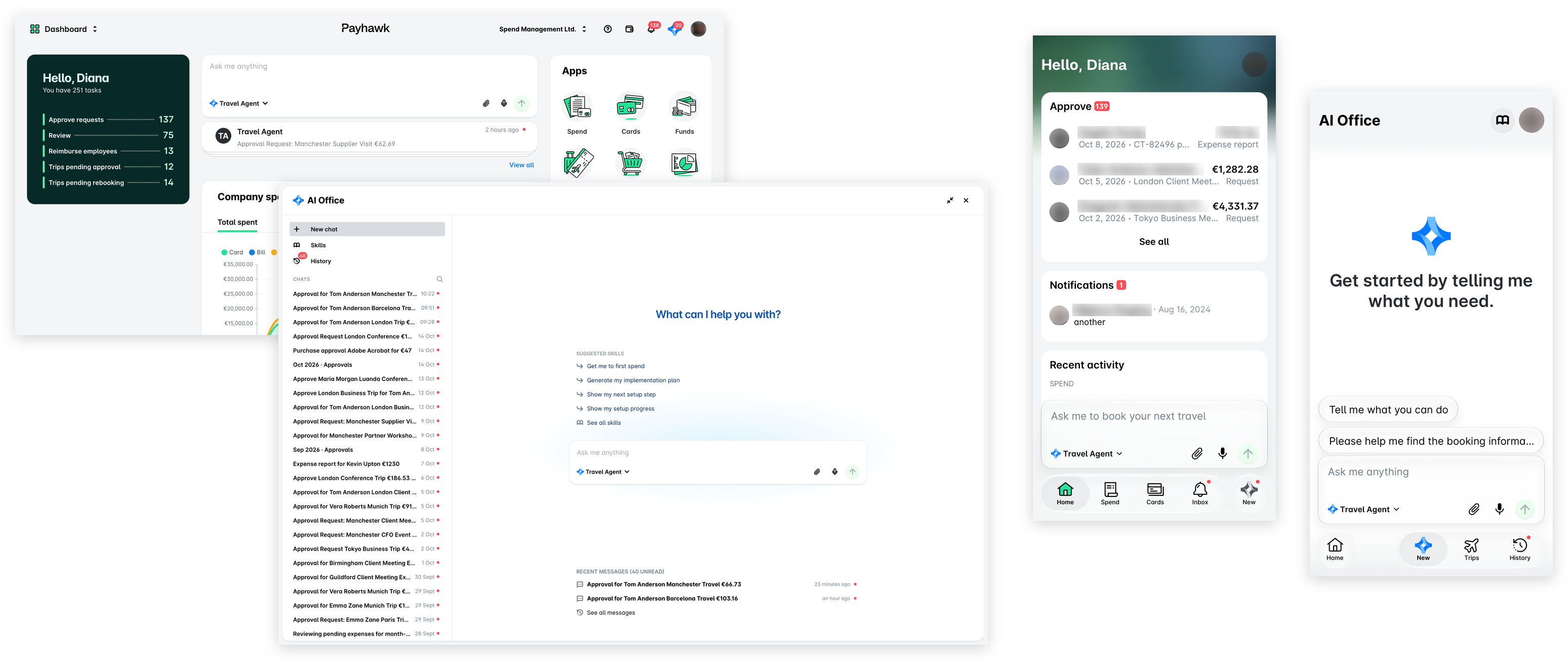This screenshot has height=666, width=1568.
Task: Open Travel Agent dropdown in mobile AI Office
Action: 1363,509
